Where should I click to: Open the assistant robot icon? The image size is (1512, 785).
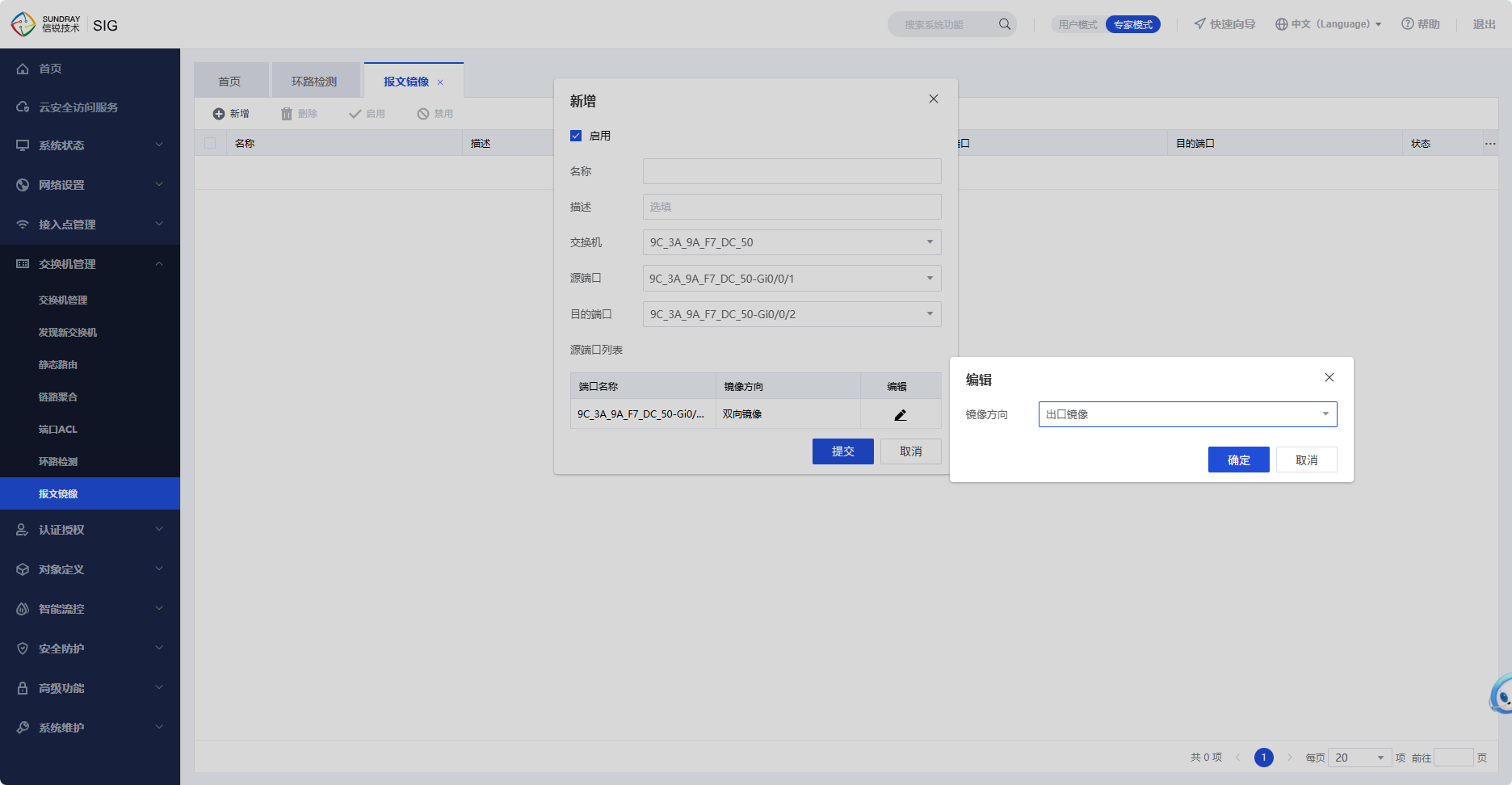1501,695
